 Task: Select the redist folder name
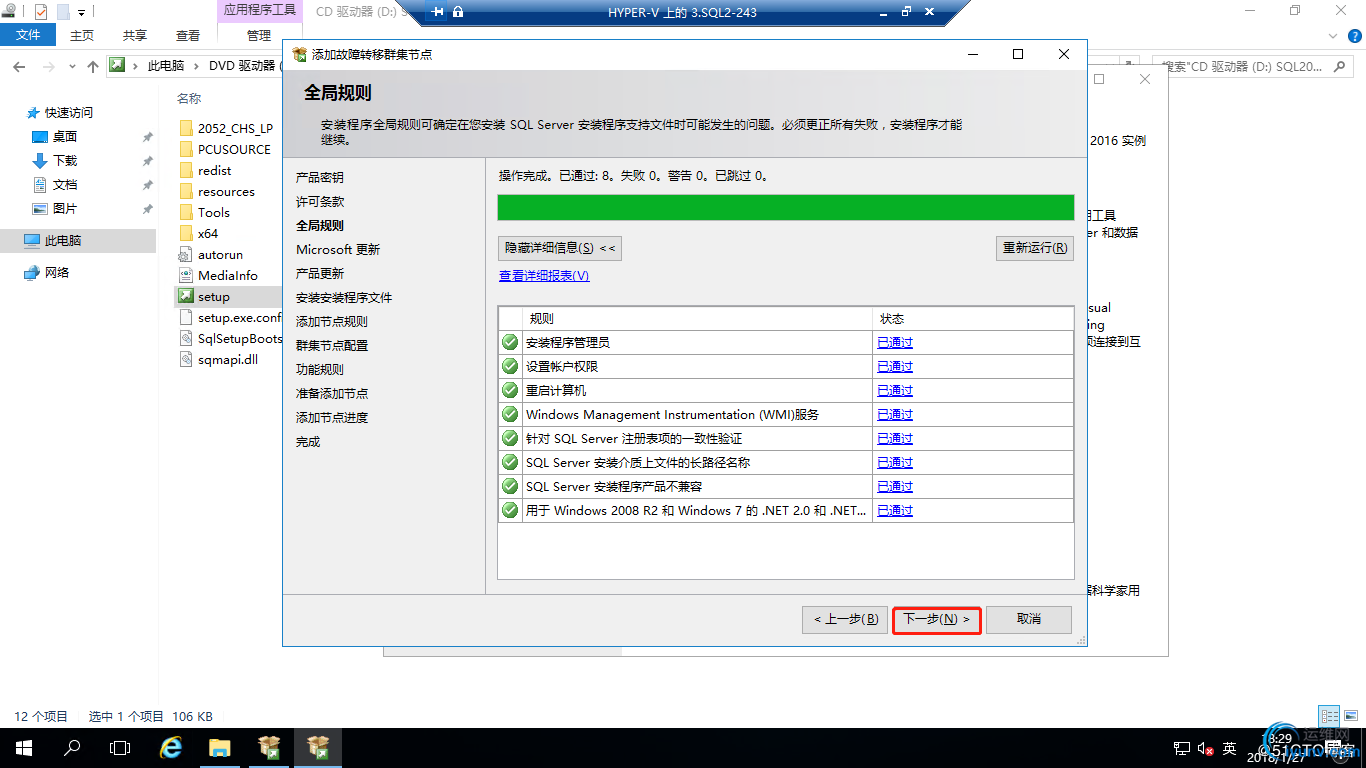(215, 170)
